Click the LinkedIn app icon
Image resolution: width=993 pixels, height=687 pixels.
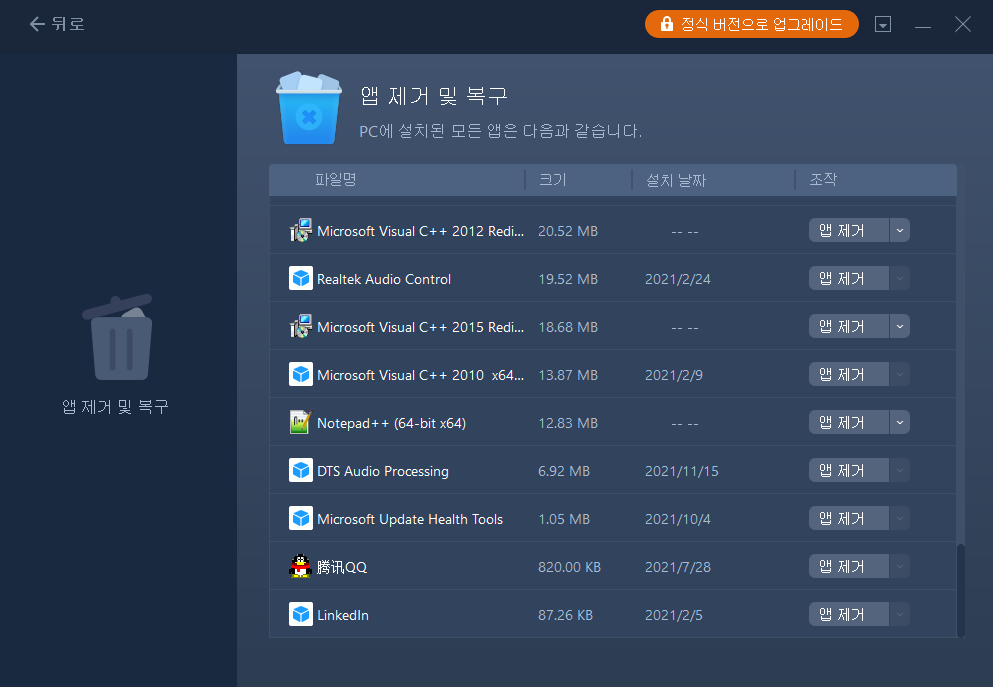pyautogui.click(x=300, y=614)
